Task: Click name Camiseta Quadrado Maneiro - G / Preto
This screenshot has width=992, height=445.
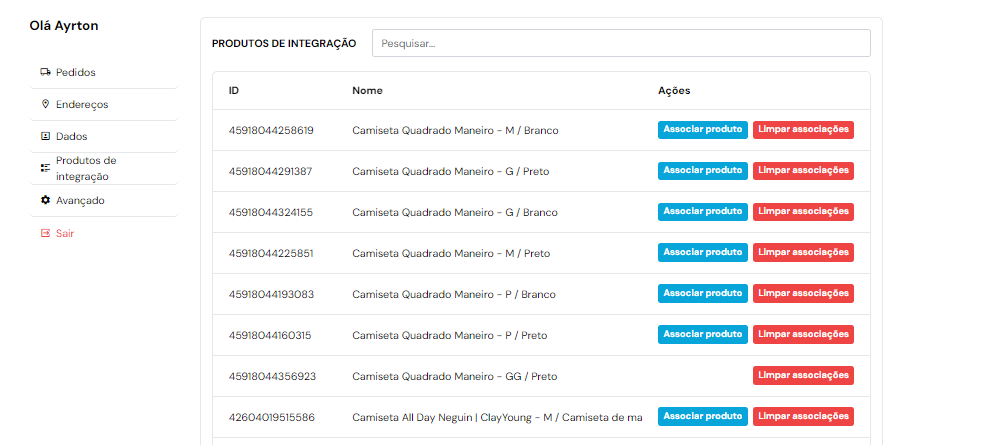Action: coord(451,172)
